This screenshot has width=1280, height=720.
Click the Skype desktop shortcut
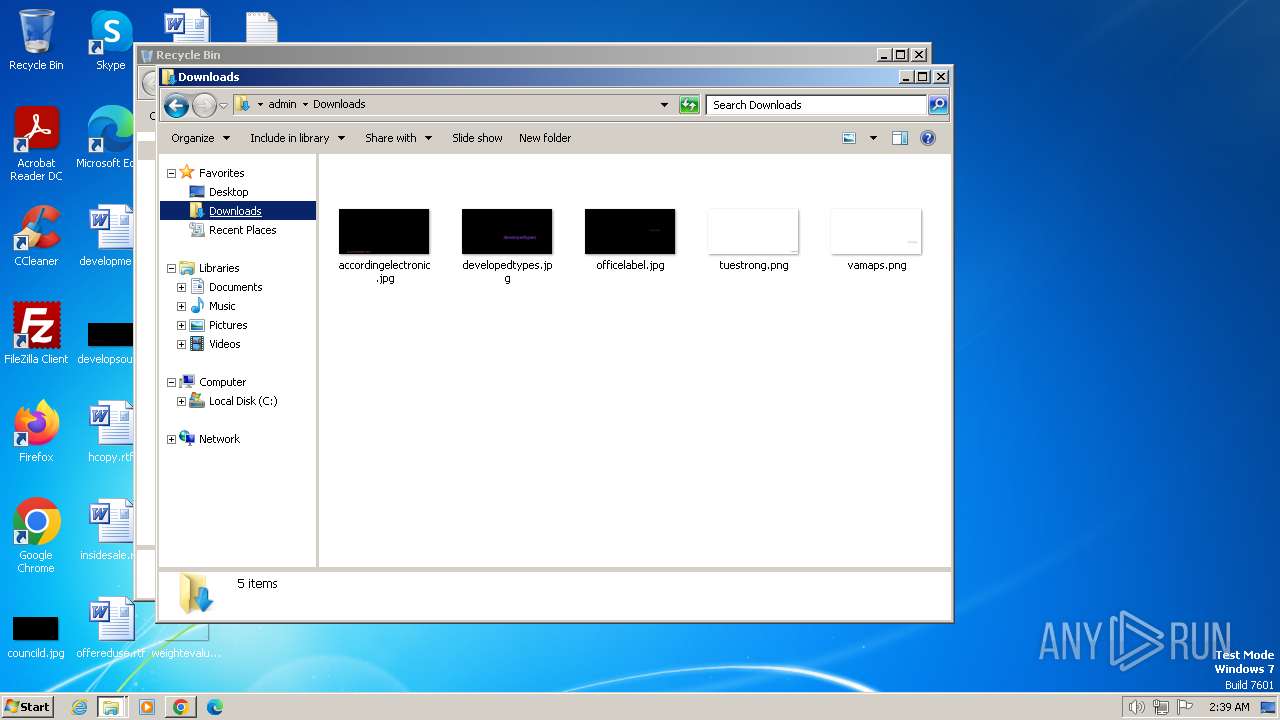pos(110,40)
